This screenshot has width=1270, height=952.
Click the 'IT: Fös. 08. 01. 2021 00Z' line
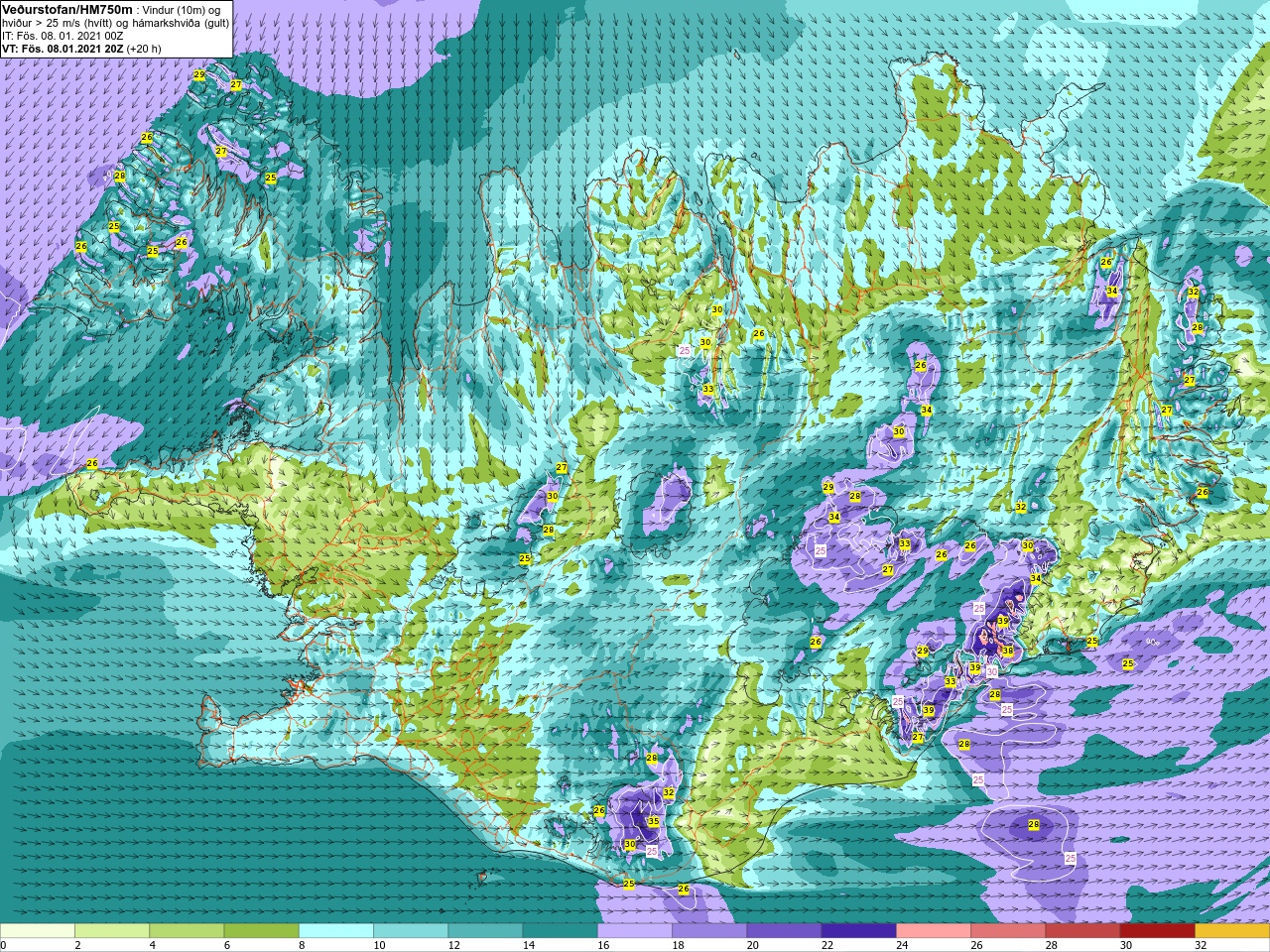[x=63, y=35]
